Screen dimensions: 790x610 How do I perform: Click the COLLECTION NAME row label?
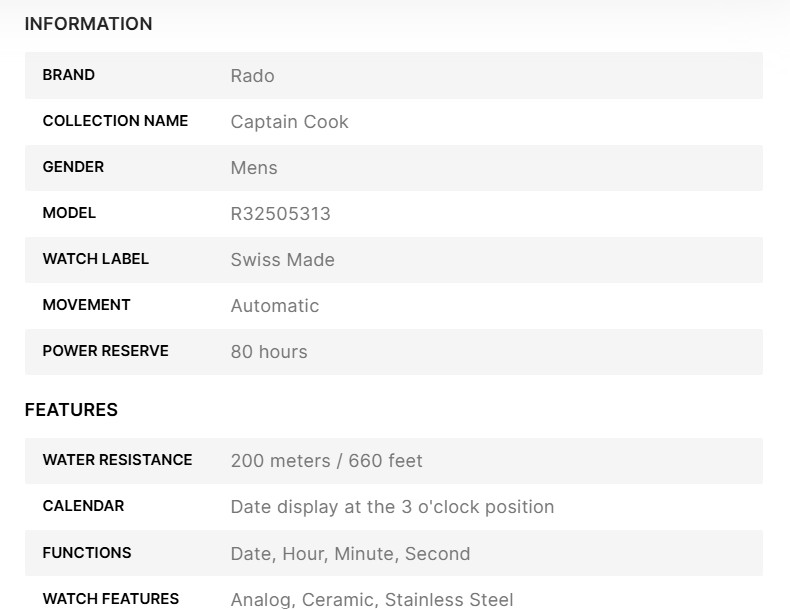click(x=115, y=121)
